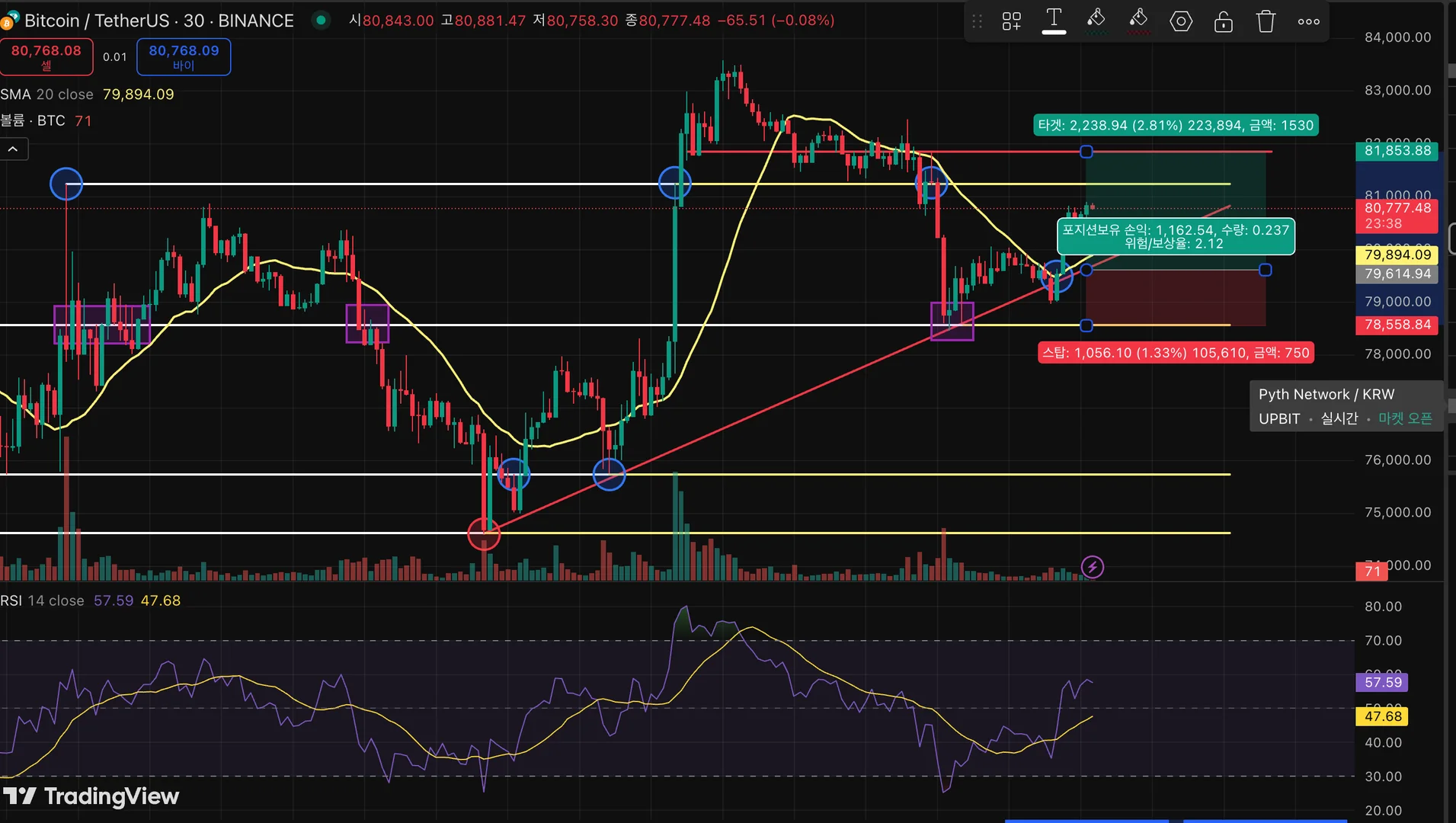Collapse the indicator legend with the chevron
1456x823 pixels.
14,149
